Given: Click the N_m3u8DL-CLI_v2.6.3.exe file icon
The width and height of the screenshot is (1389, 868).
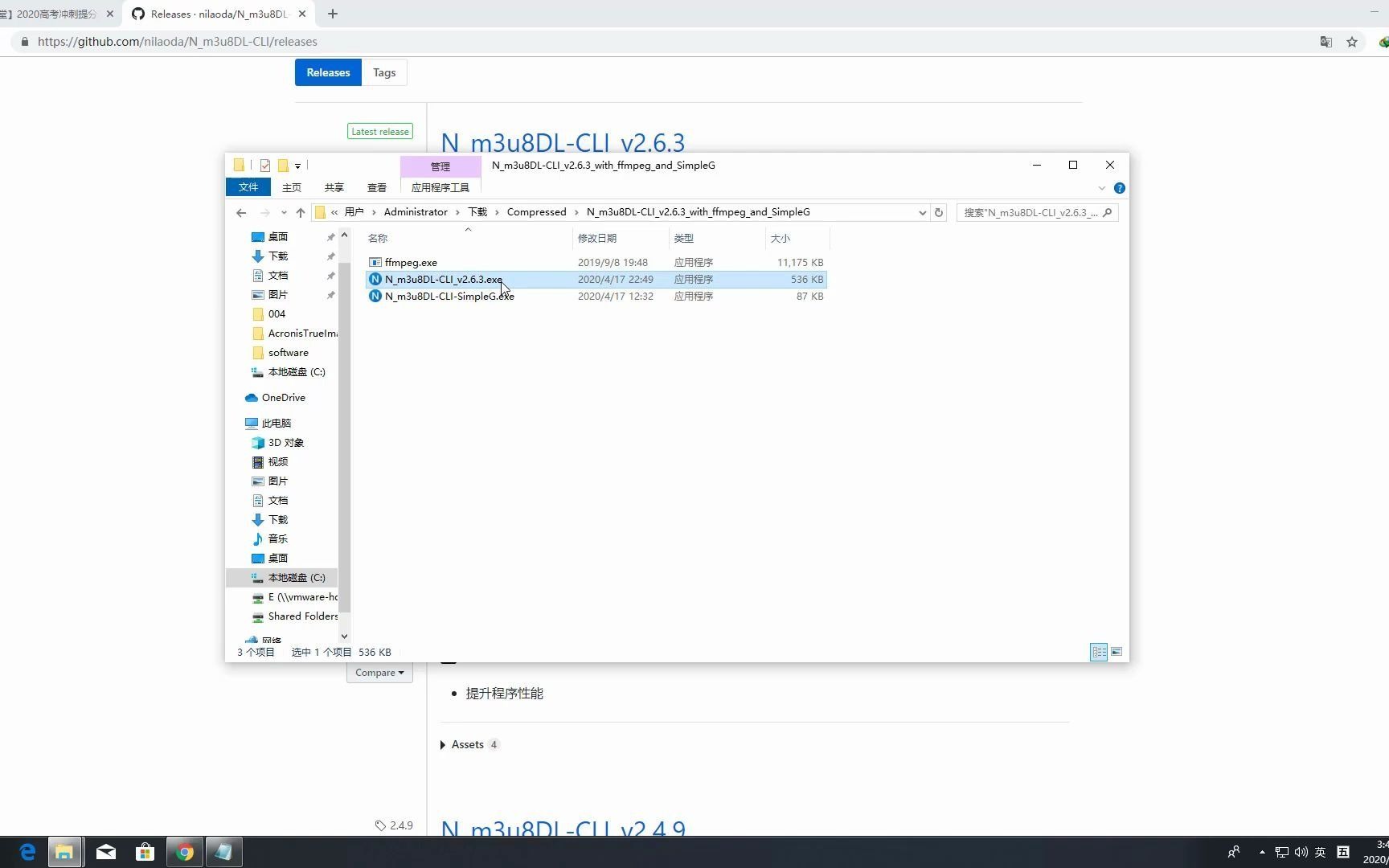Looking at the screenshot, I should point(375,279).
